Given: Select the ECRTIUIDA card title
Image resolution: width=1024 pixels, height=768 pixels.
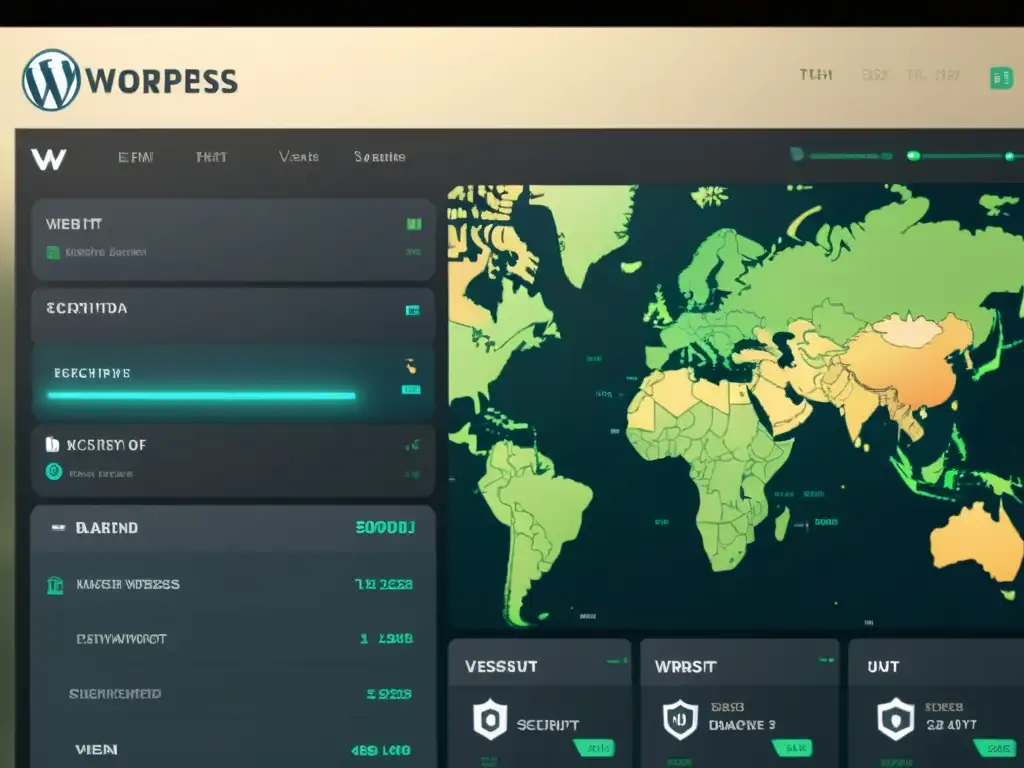Looking at the screenshot, I should coord(86,308).
